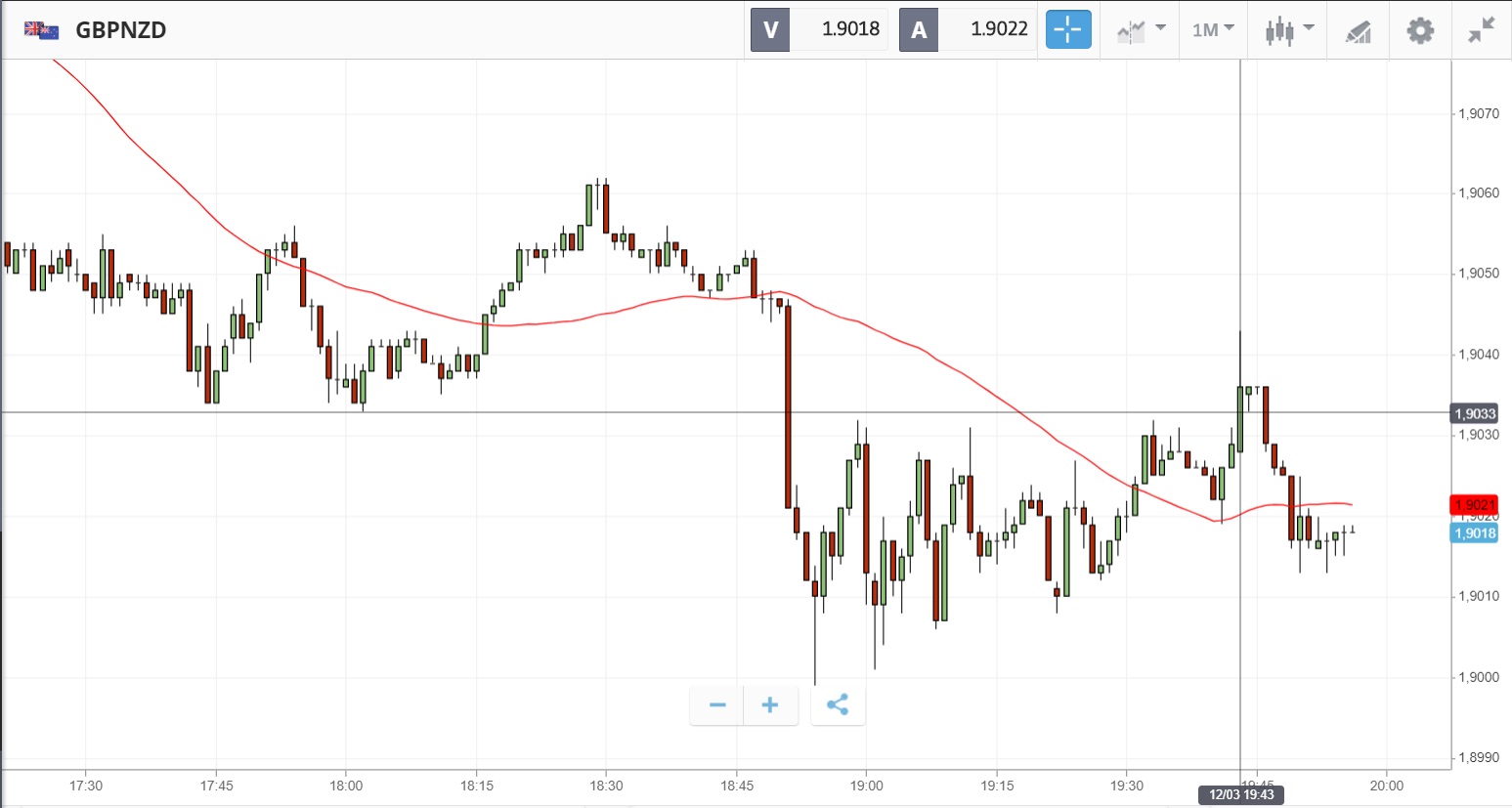Click the GBPNZD symbol name
The image size is (1512, 808).
click(x=121, y=30)
